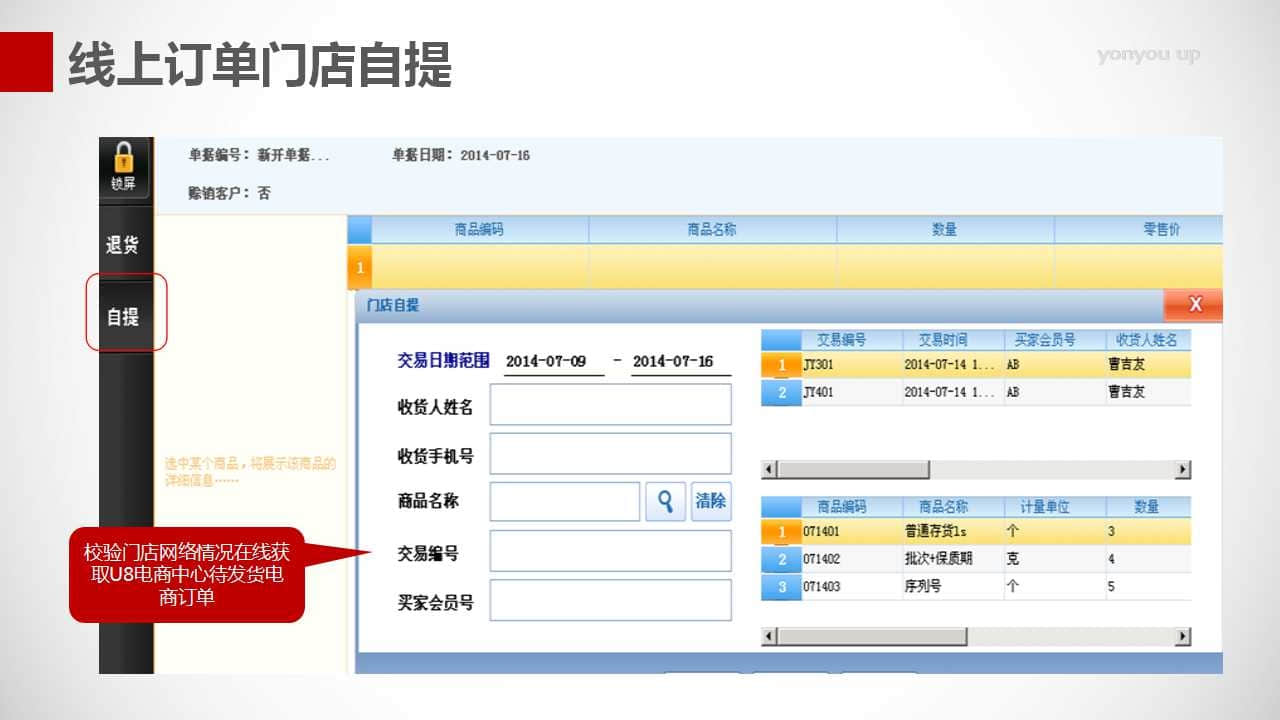Click the 交易时间 column header
Viewport: 1280px width, 720px height.
941,340
